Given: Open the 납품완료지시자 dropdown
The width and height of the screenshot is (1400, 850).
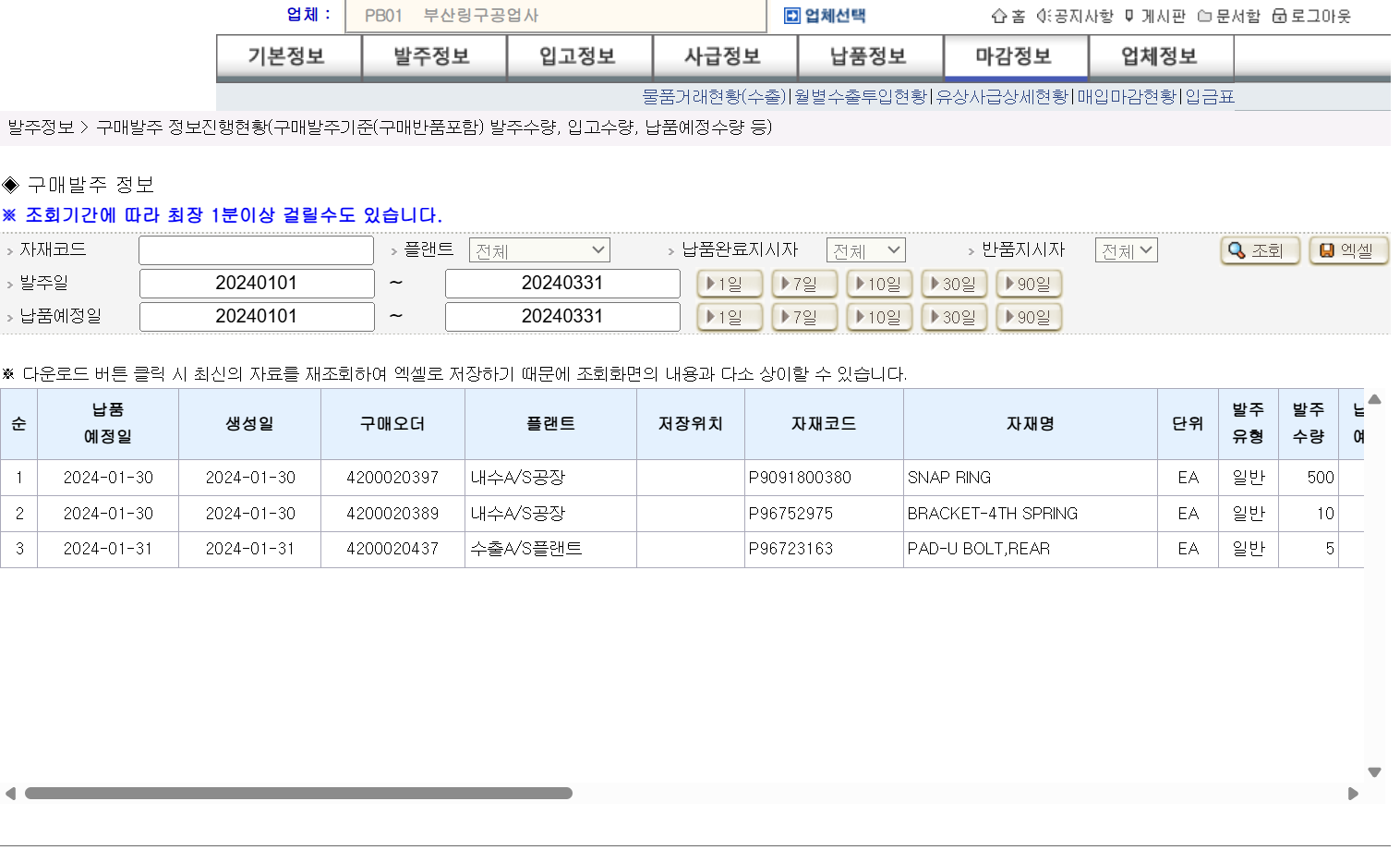Looking at the screenshot, I should click(x=865, y=250).
